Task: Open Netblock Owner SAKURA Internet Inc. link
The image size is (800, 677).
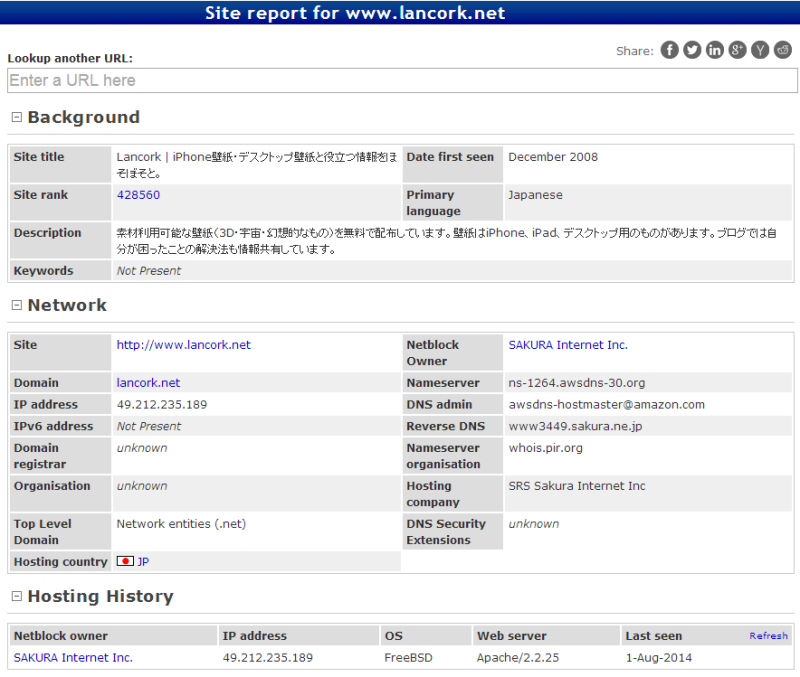Action: 568,345
